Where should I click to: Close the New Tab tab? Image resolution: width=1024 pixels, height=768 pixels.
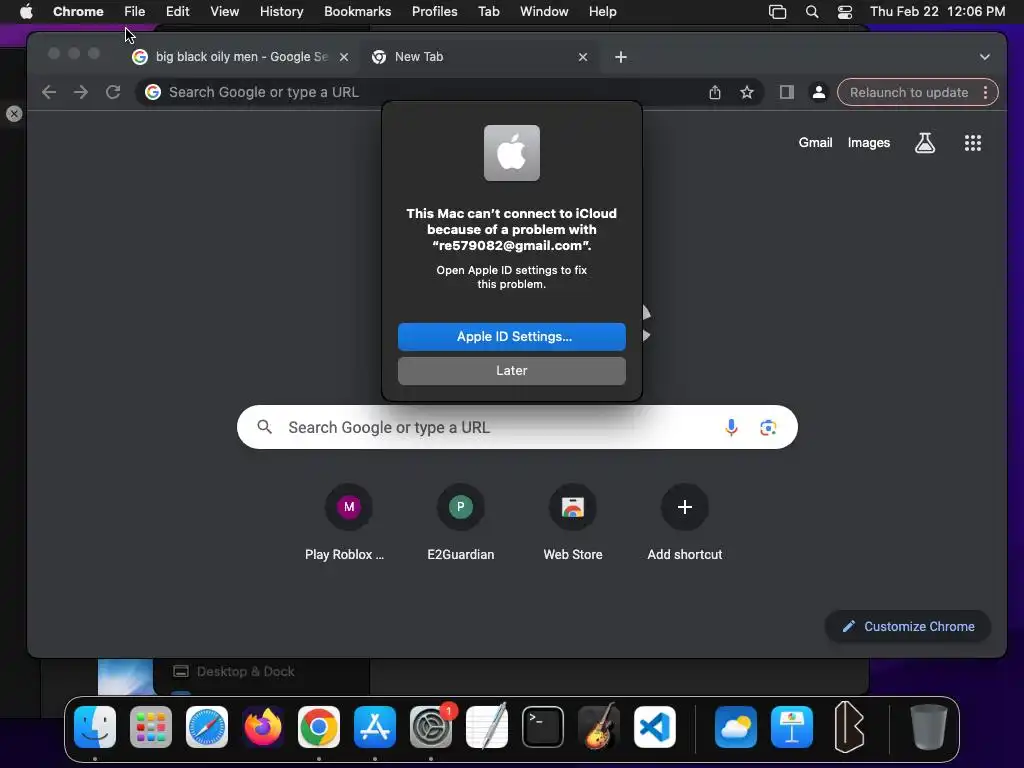click(583, 57)
